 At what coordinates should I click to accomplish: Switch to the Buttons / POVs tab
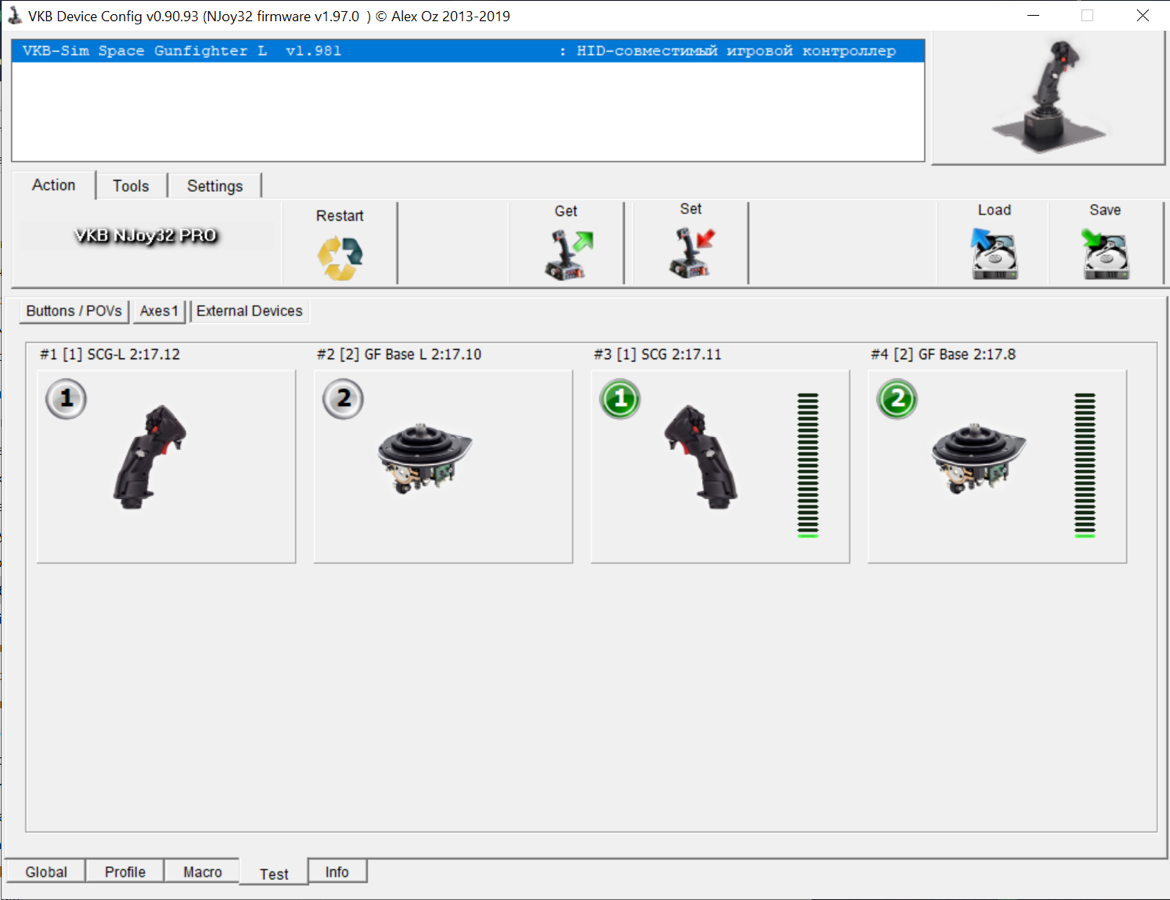(74, 311)
